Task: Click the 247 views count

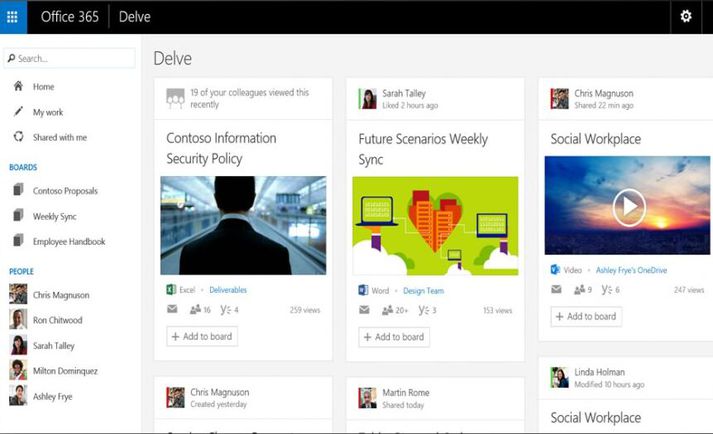Action: coord(689,289)
